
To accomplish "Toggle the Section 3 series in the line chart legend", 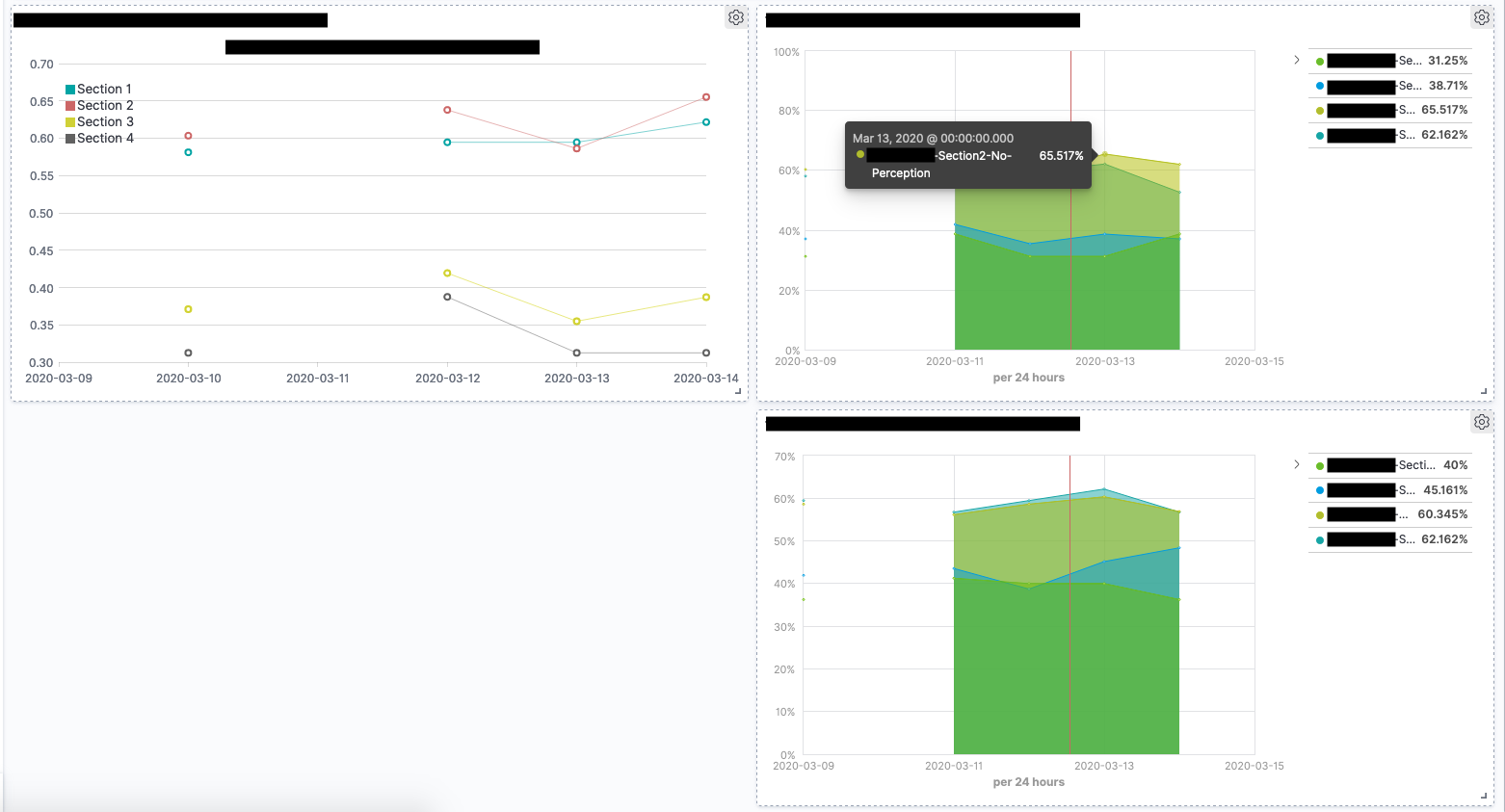I will 102,121.
